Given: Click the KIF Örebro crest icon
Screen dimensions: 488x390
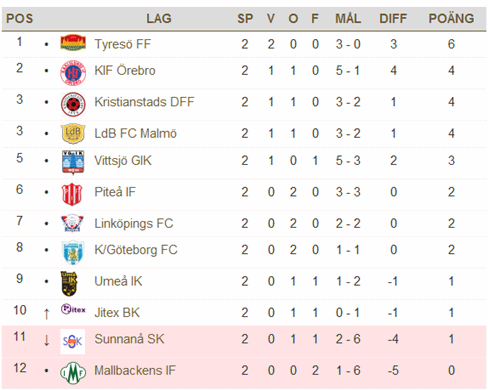Looking at the screenshot, I should (73, 73).
